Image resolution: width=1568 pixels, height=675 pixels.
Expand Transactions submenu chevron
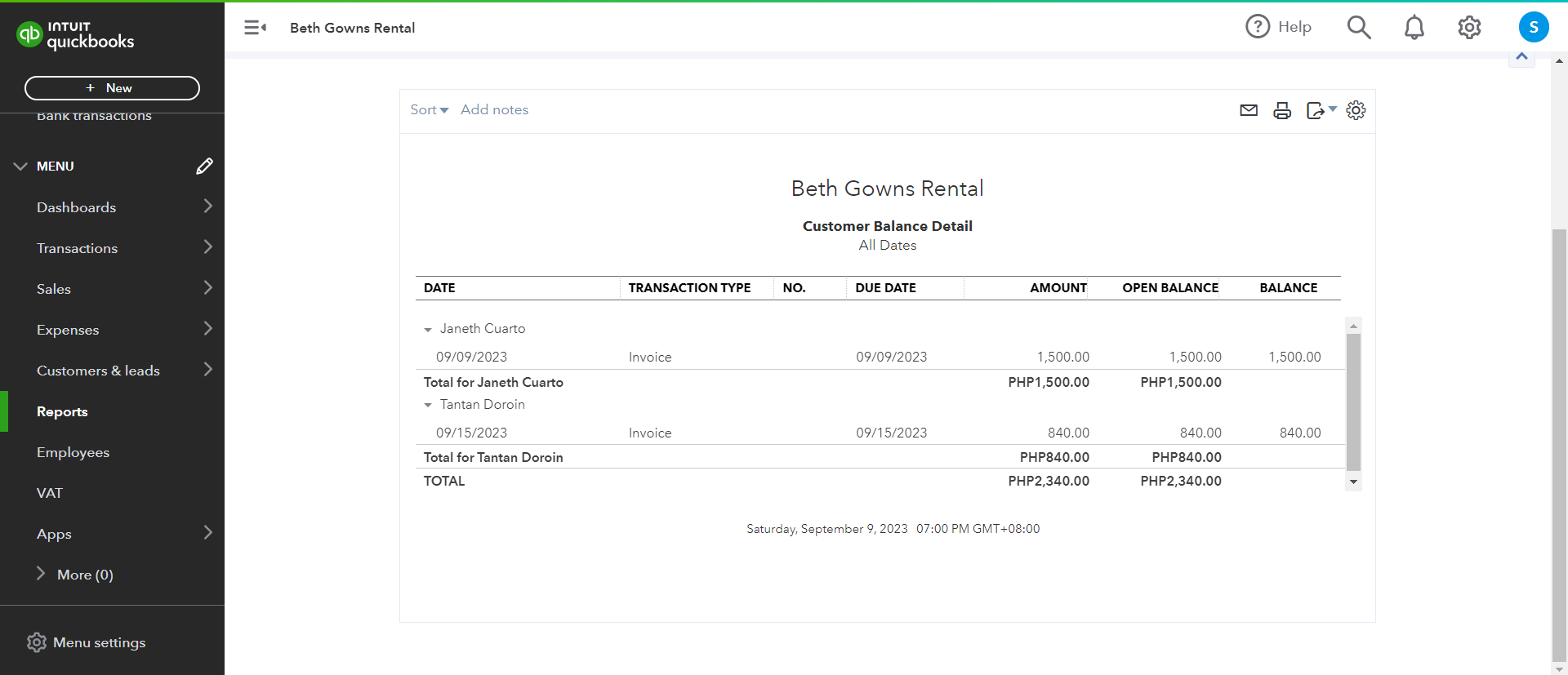click(x=208, y=247)
